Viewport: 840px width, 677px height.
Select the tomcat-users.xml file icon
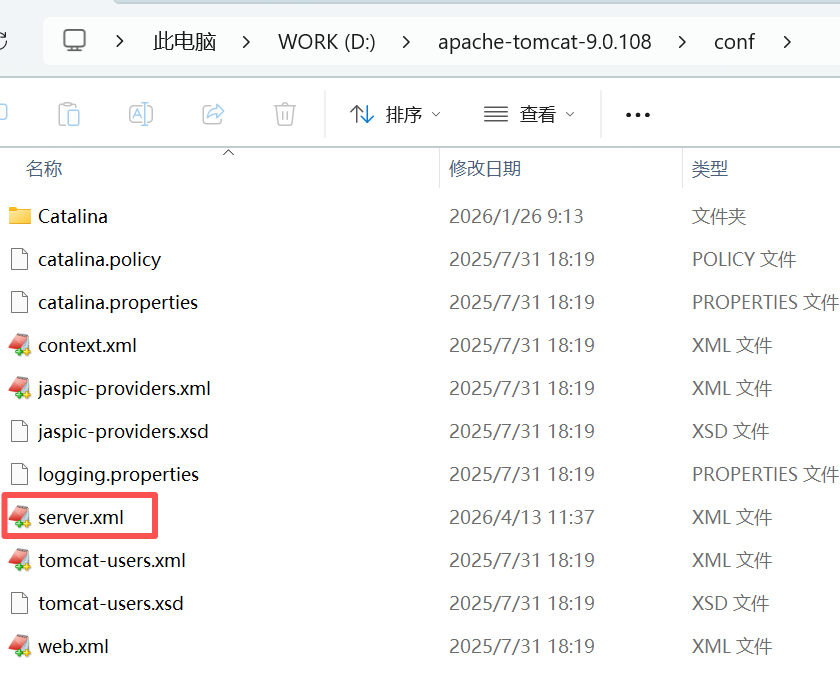point(20,560)
